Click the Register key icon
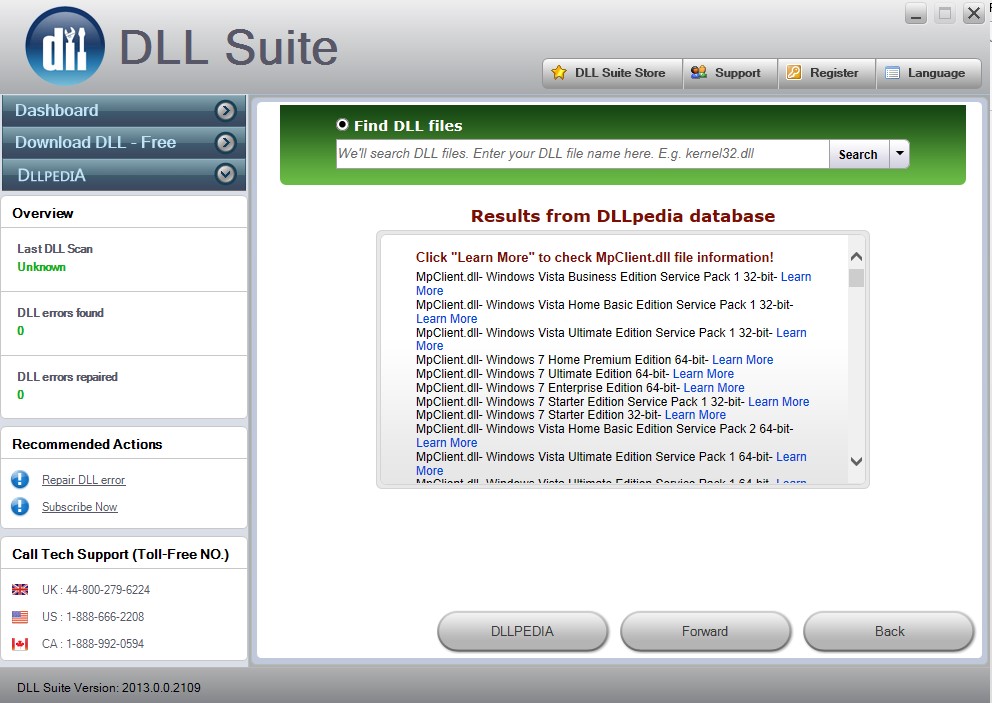 [796, 72]
